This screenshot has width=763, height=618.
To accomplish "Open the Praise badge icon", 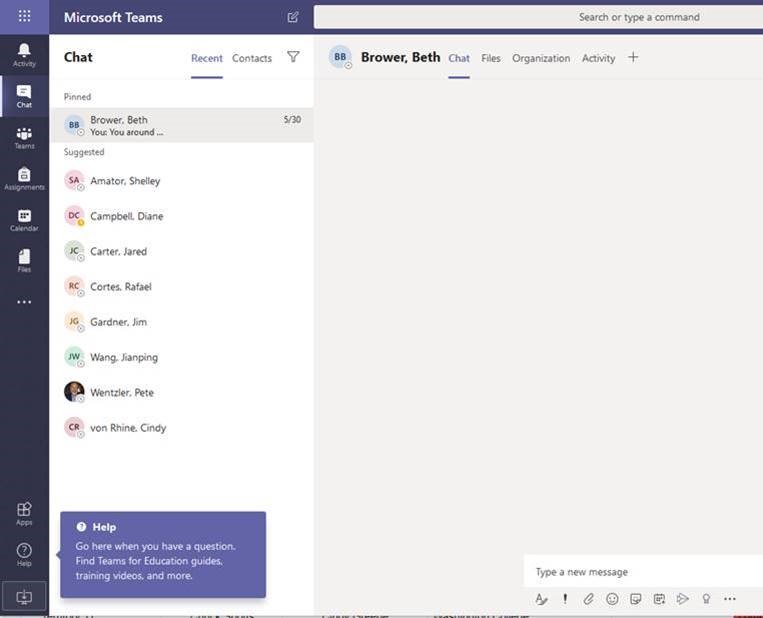I will point(706,599).
